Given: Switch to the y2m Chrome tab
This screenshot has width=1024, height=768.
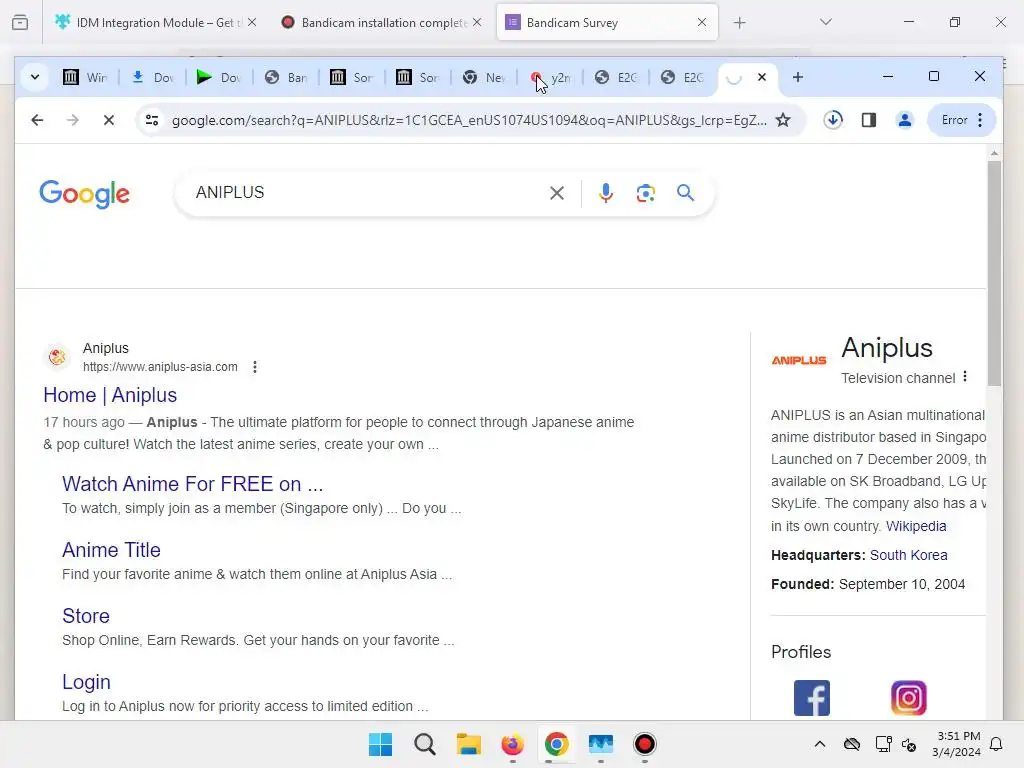Looking at the screenshot, I should pyautogui.click(x=551, y=78).
